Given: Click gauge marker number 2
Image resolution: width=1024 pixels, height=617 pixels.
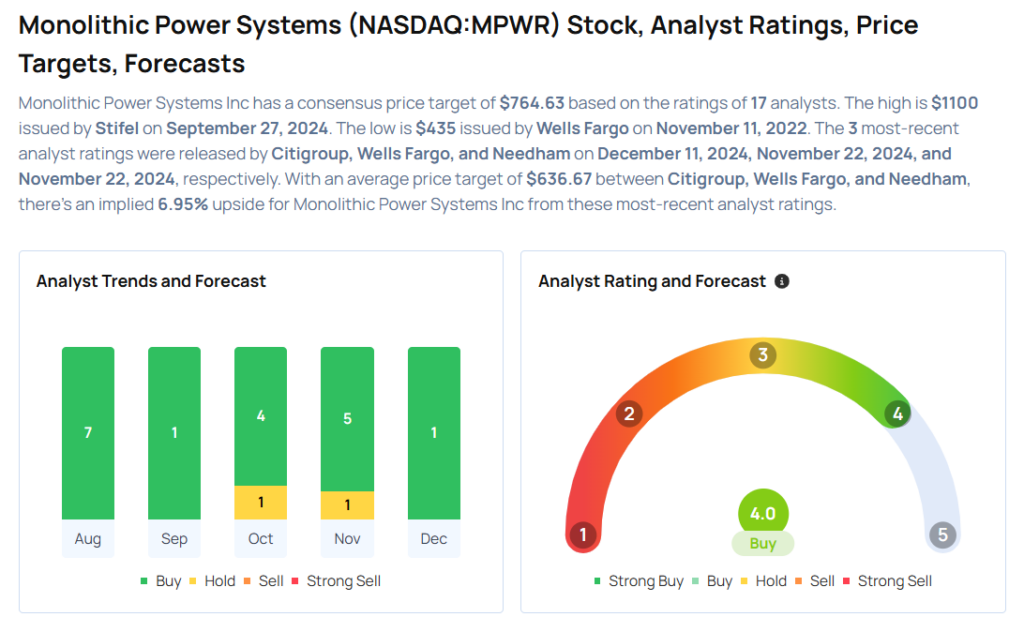Looking at the screenshot, I should coord(629,414).
